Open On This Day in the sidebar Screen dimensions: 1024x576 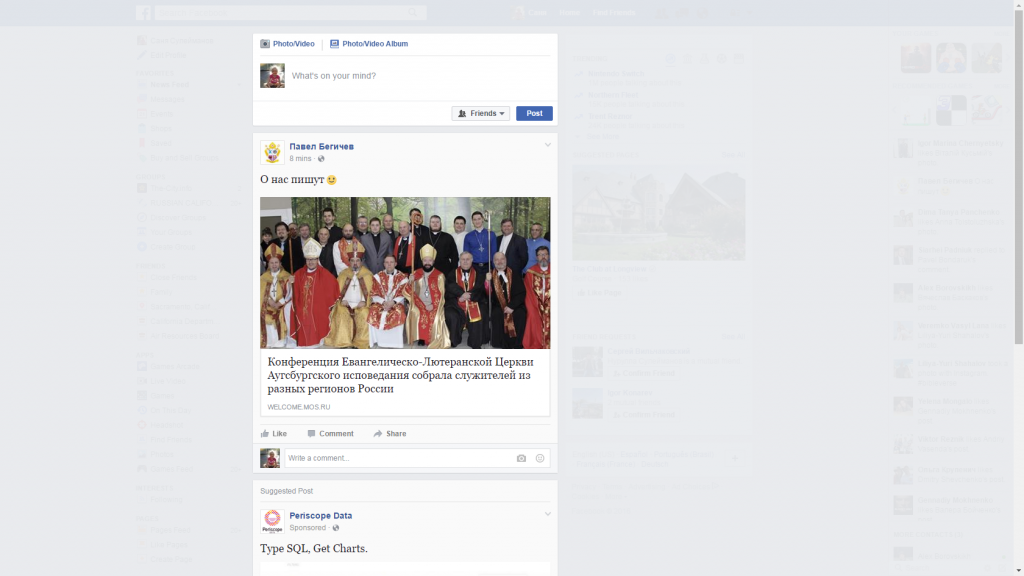[x=171, y=411]
